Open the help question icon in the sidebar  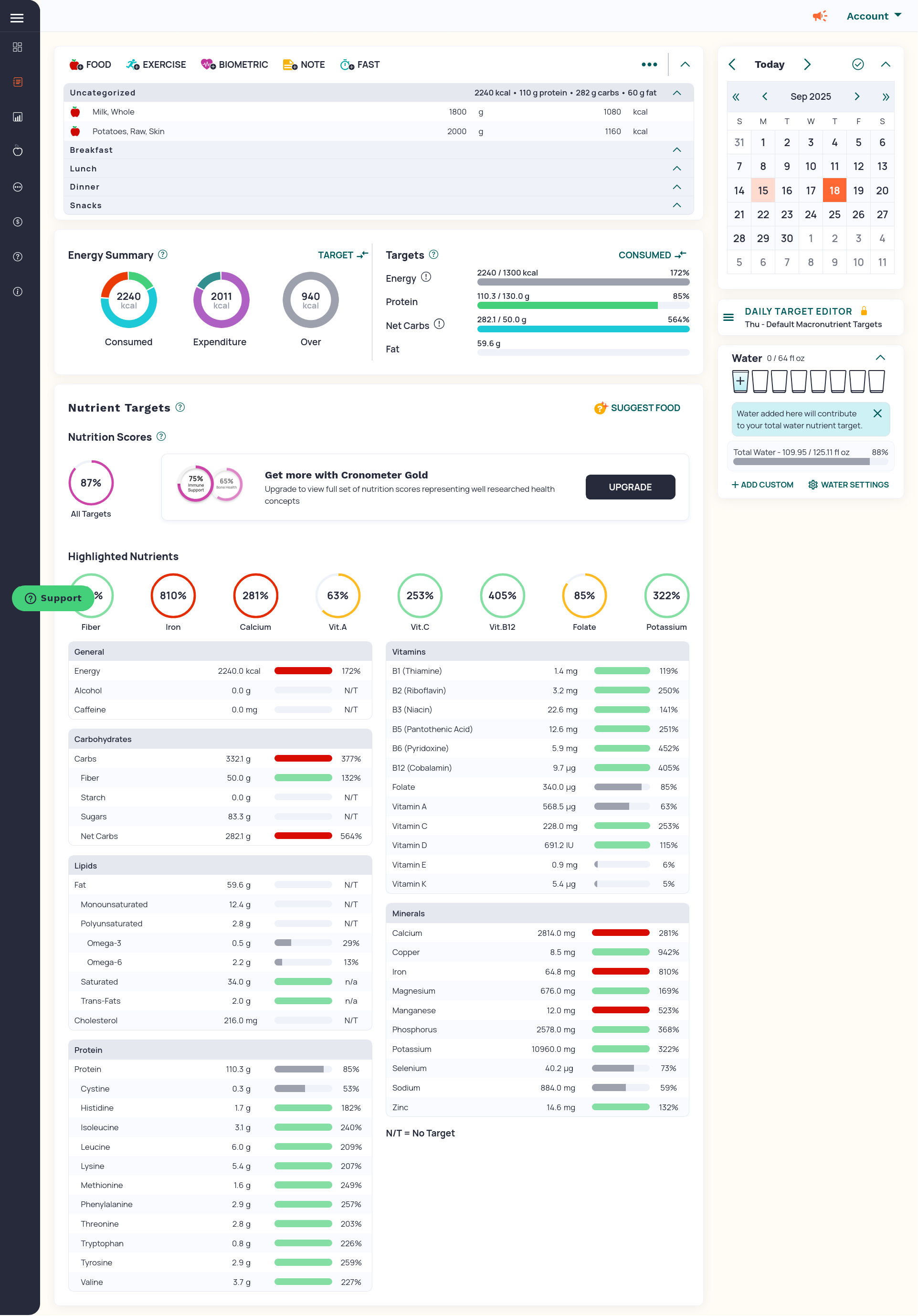[17, 257]
